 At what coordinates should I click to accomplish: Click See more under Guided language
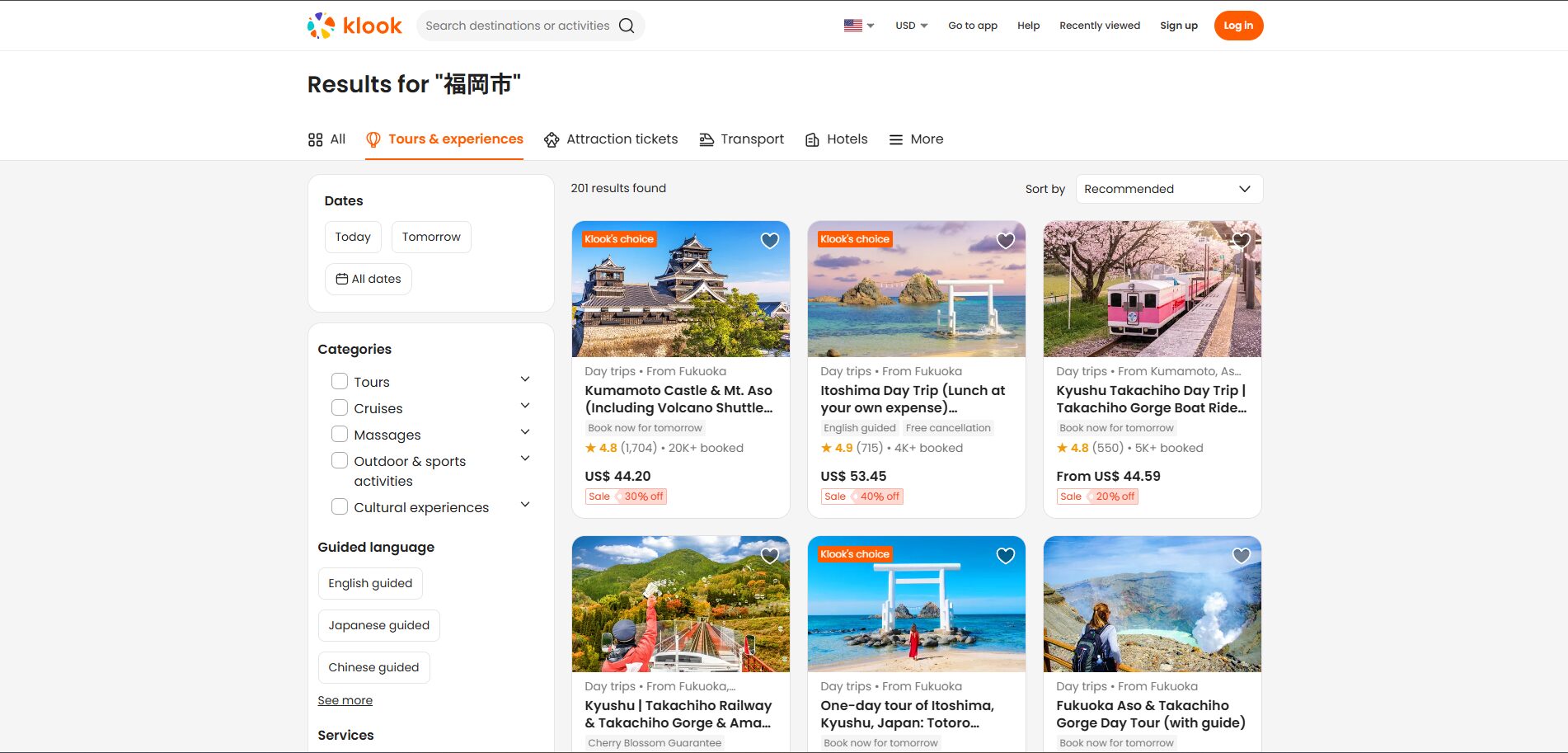click(345, 700)
